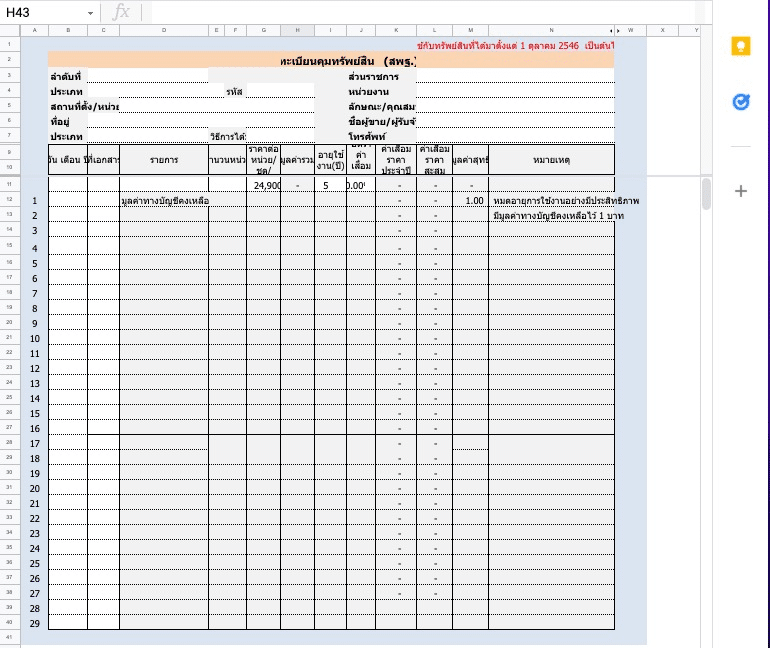Click the cell containing 1.00

[470, 200]
